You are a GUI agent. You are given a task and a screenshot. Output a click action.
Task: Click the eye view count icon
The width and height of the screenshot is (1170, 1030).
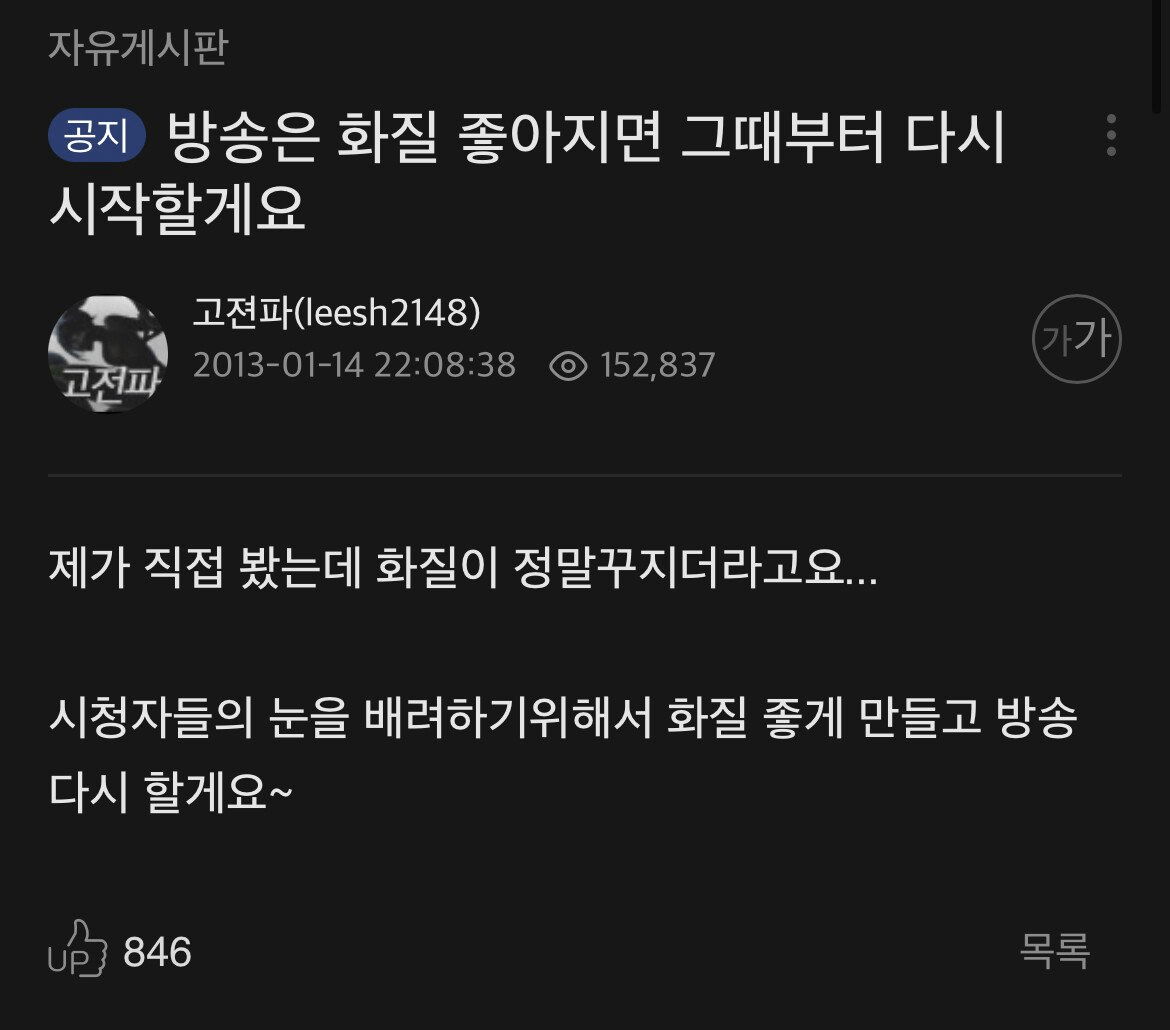tap(568, 366)
